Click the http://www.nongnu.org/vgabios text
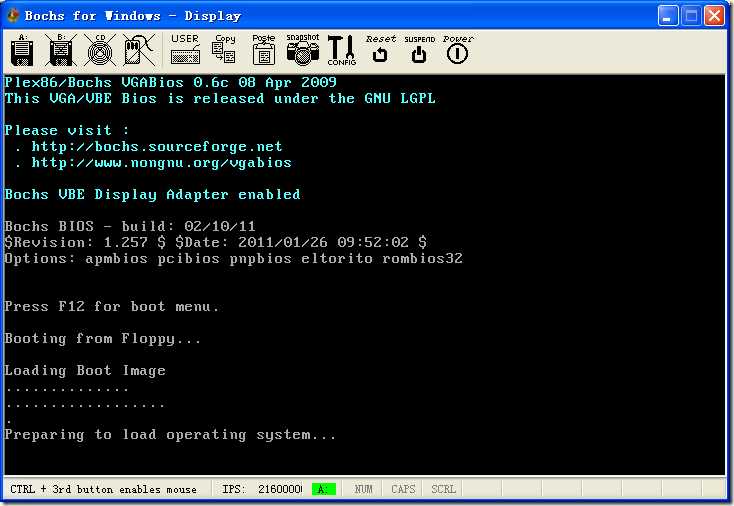734x506 pixels. 161,162
